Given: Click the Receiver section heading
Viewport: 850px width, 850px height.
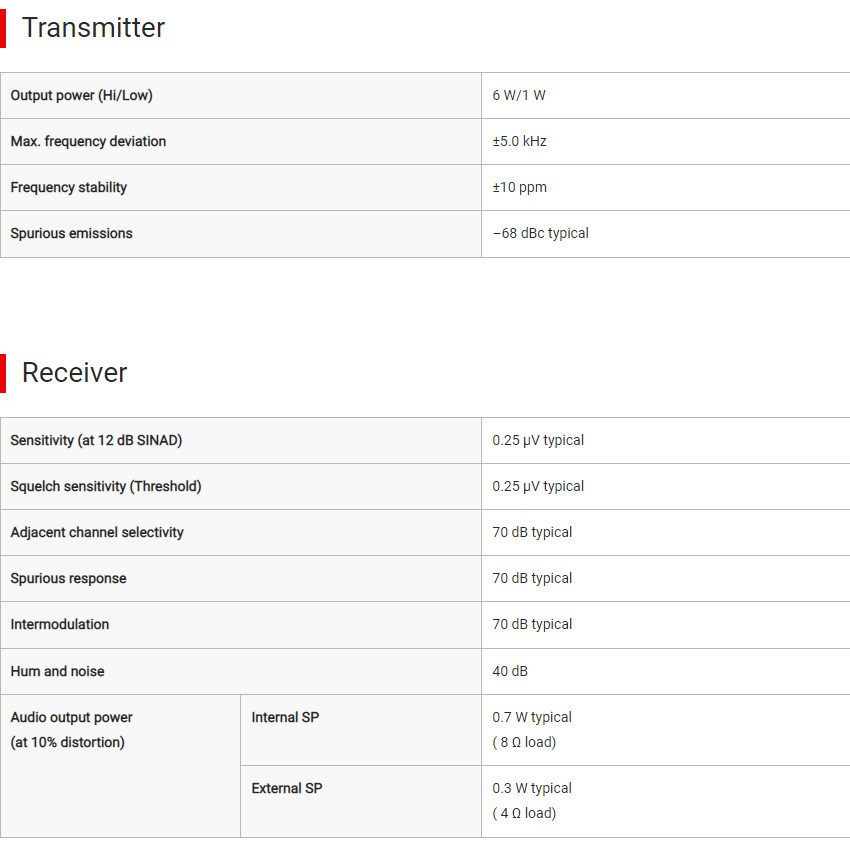Looking at the screenshot, I should [74, 373].
